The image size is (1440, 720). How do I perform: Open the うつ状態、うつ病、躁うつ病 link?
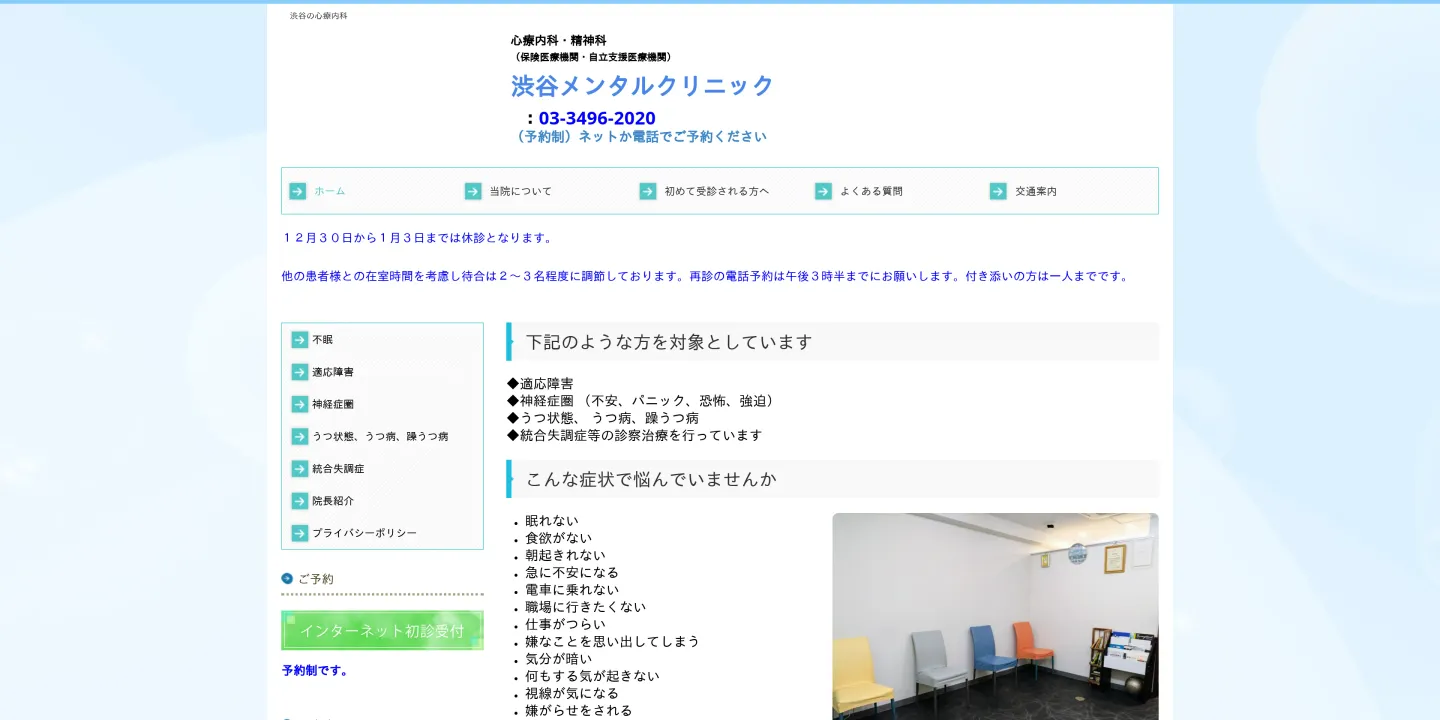tap(380, 436)
